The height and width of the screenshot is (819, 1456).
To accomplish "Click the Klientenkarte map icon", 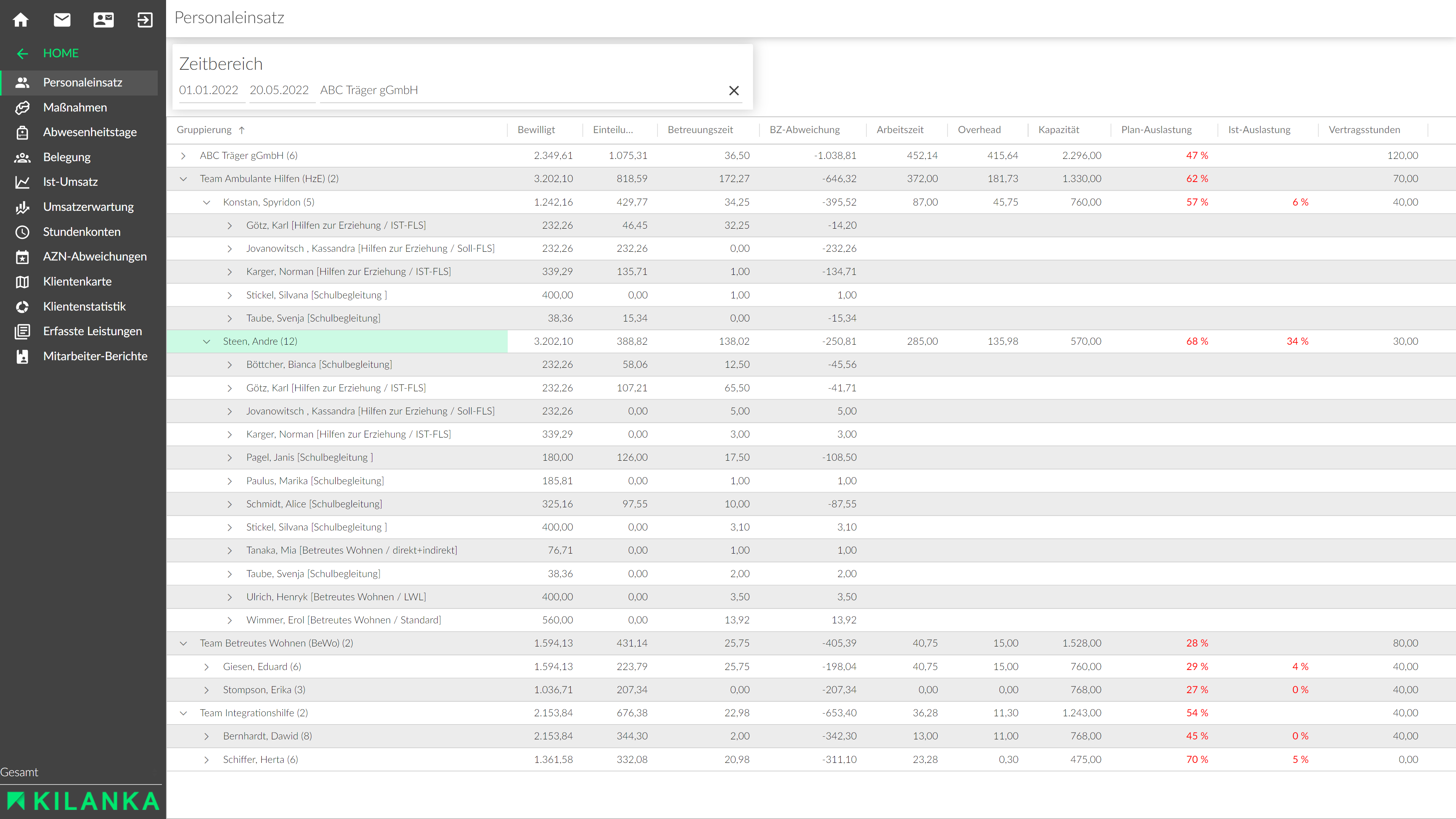I will coord(23,281).
